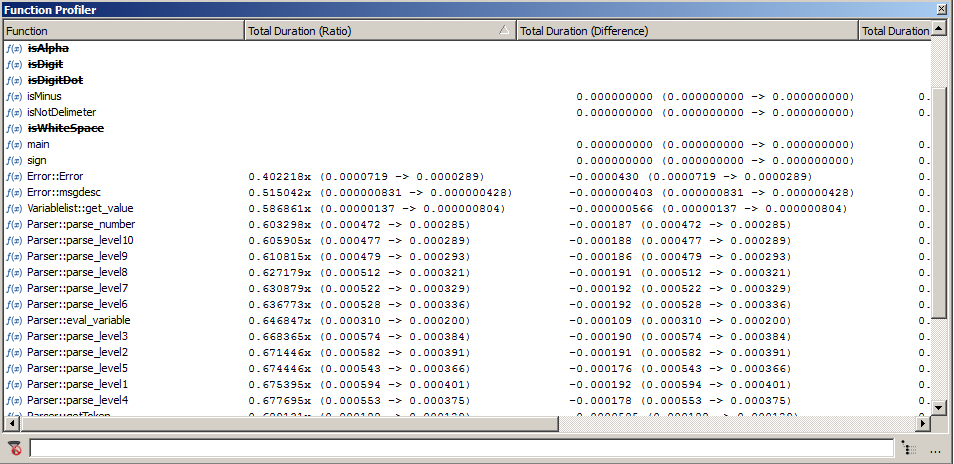The width and height of the screenshot is (954, 464).
Task: Click the filter icon beside the search box
Action: pos(14,449)
